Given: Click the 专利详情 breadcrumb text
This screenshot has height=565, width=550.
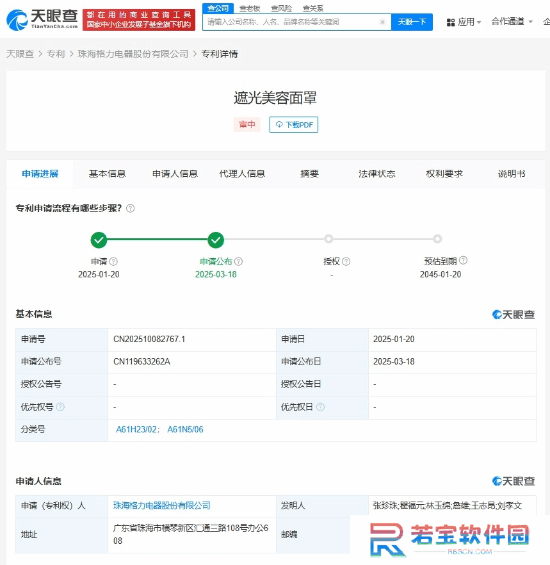Looking at the screenshot, I should click(x=219, y=54).
